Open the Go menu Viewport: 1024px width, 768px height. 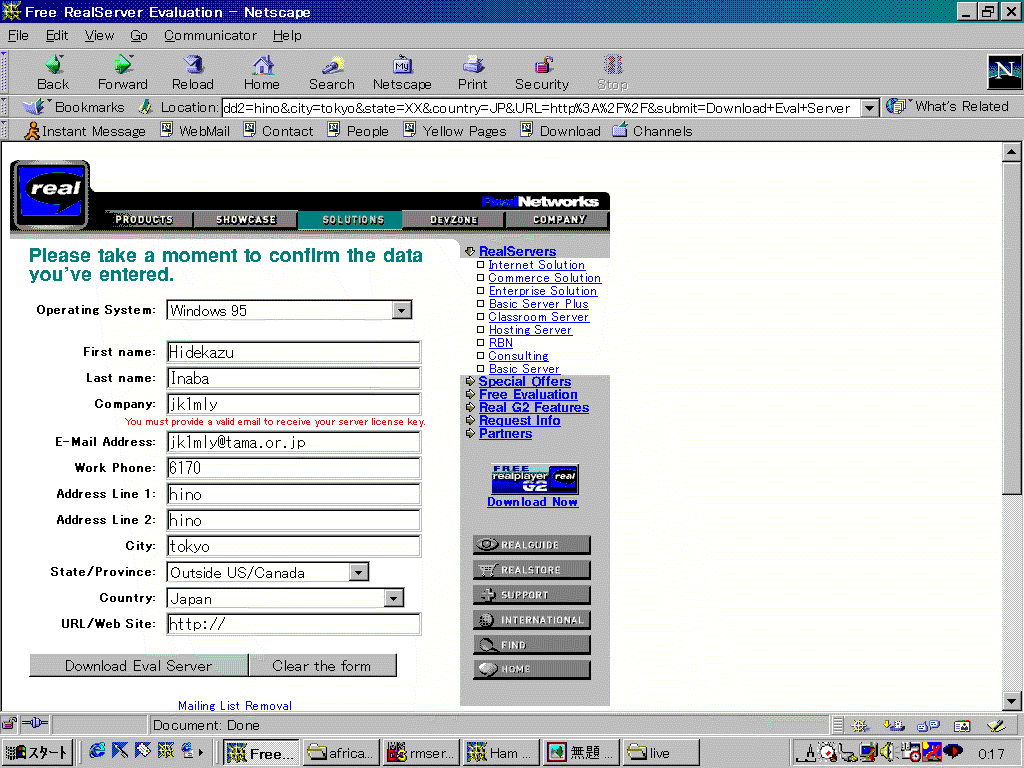[138, 35]
